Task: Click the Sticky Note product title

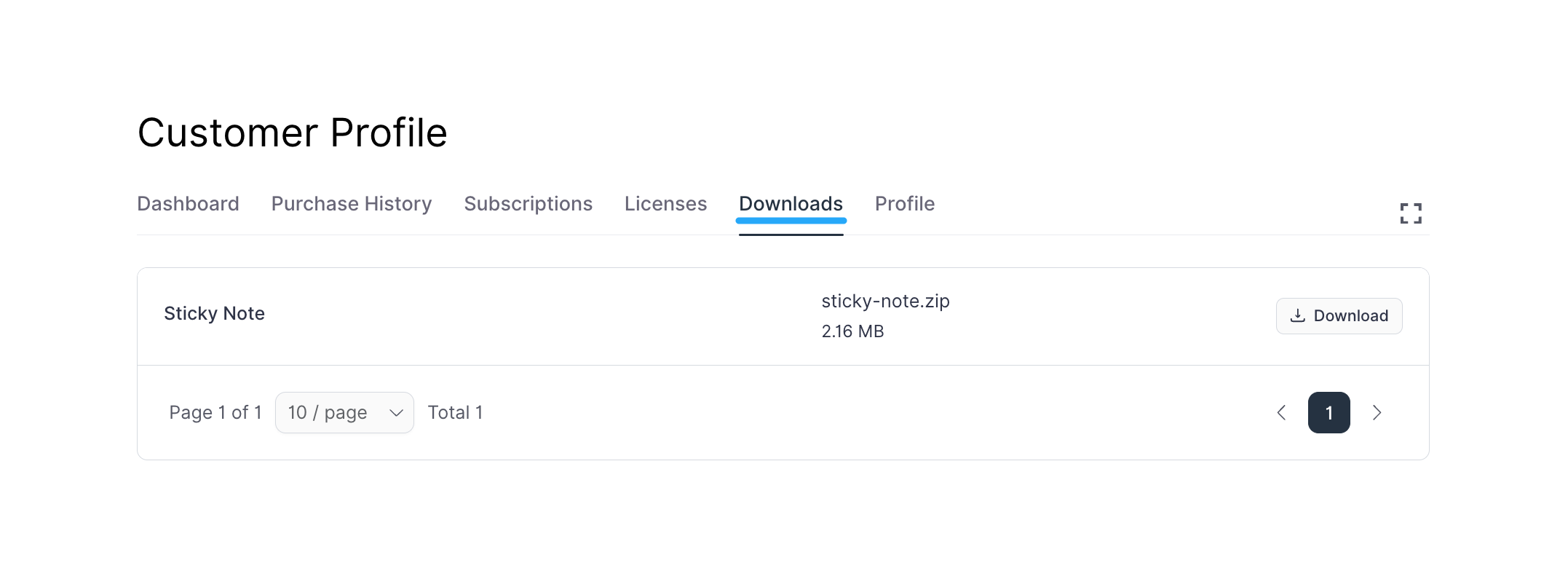Action: (x=214, y=313)
